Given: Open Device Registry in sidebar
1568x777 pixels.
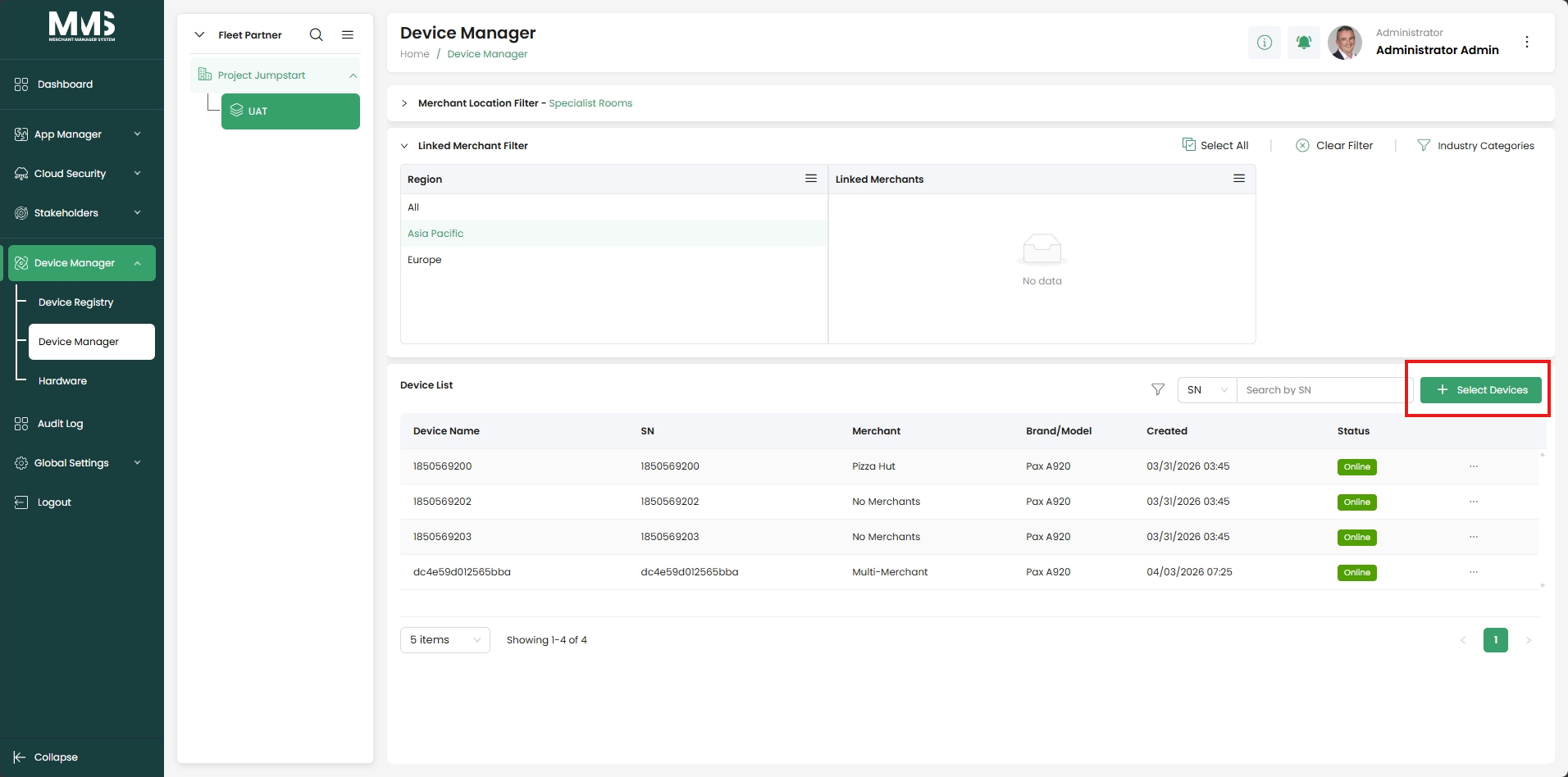Looking at the screenshot, I should (76, 302).
